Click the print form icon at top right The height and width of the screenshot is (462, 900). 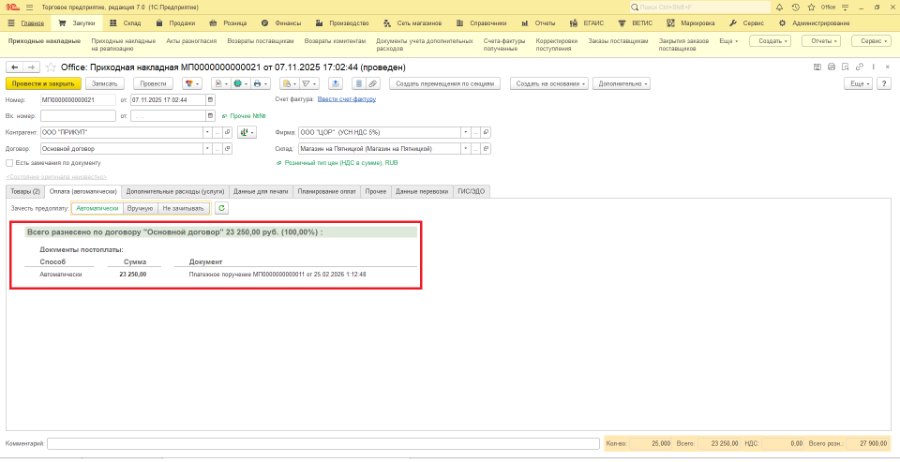coord(831,67)
